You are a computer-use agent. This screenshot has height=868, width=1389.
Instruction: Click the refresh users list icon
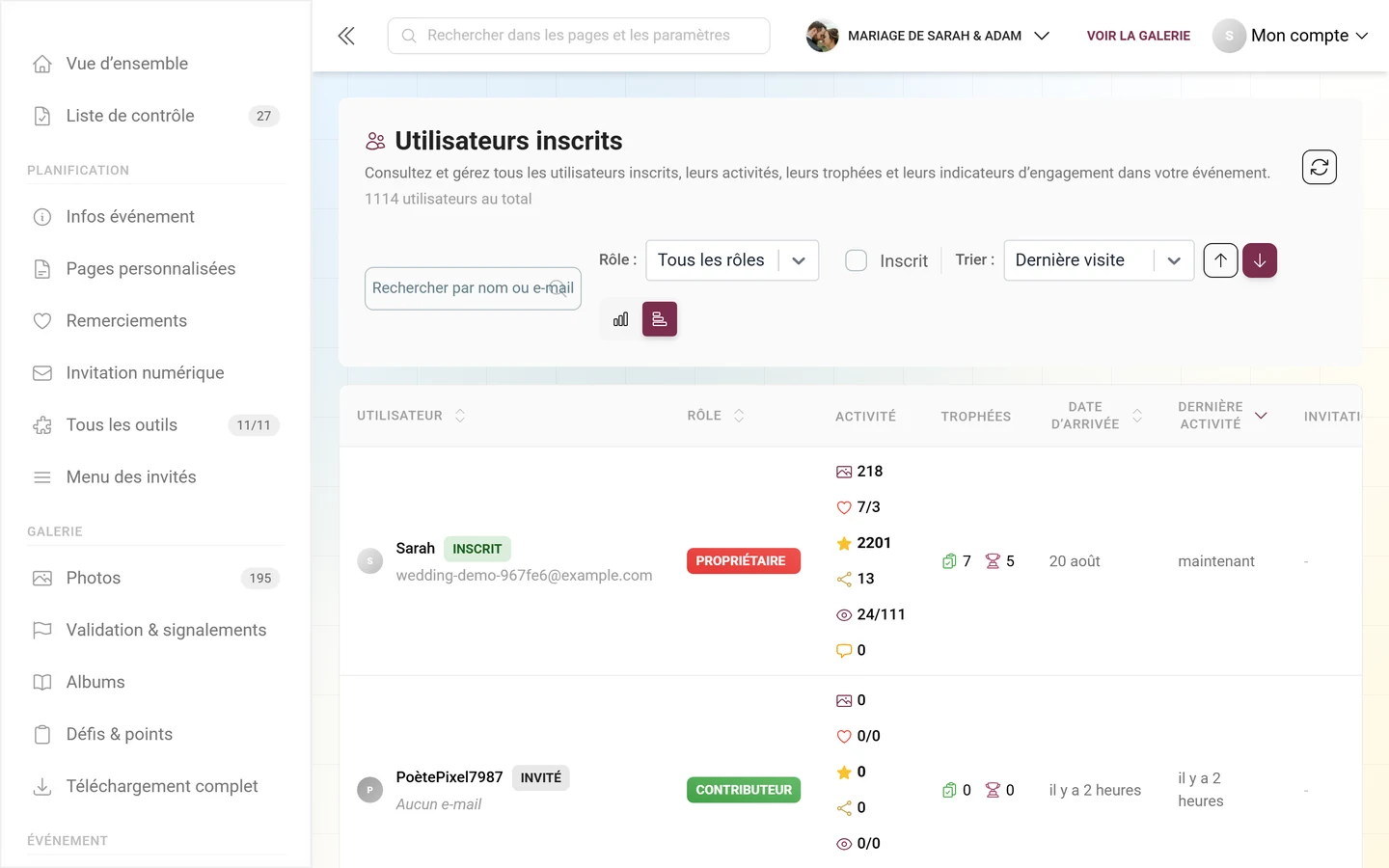[1319, 167]
